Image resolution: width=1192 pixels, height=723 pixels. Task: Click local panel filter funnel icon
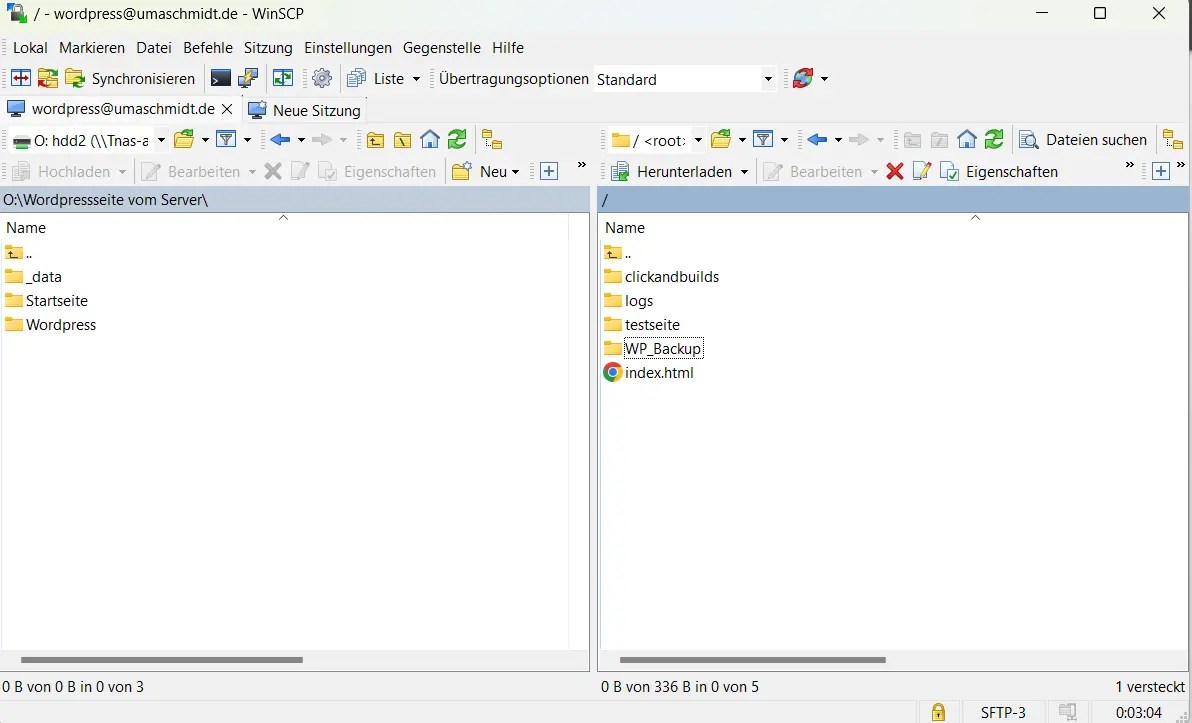coord(226,140)
